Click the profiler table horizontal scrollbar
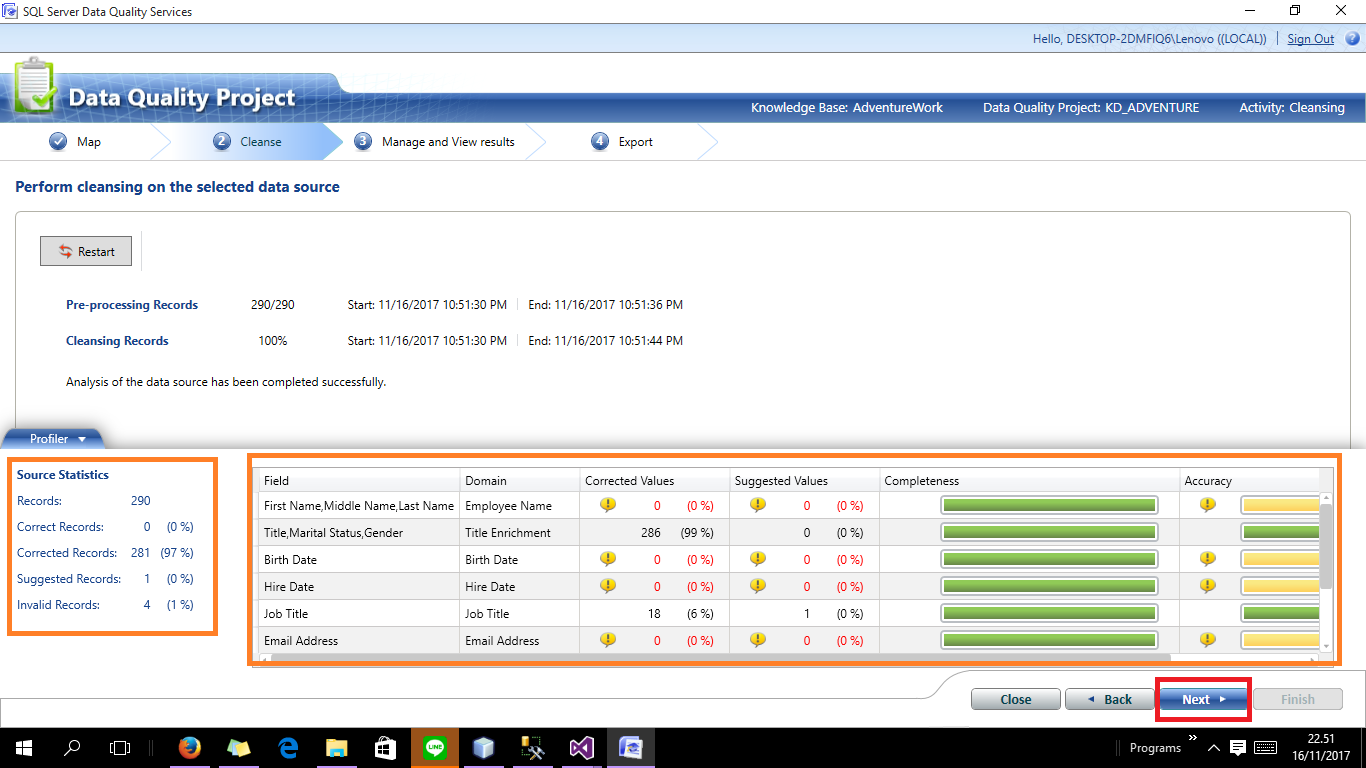 pos(720,658)
